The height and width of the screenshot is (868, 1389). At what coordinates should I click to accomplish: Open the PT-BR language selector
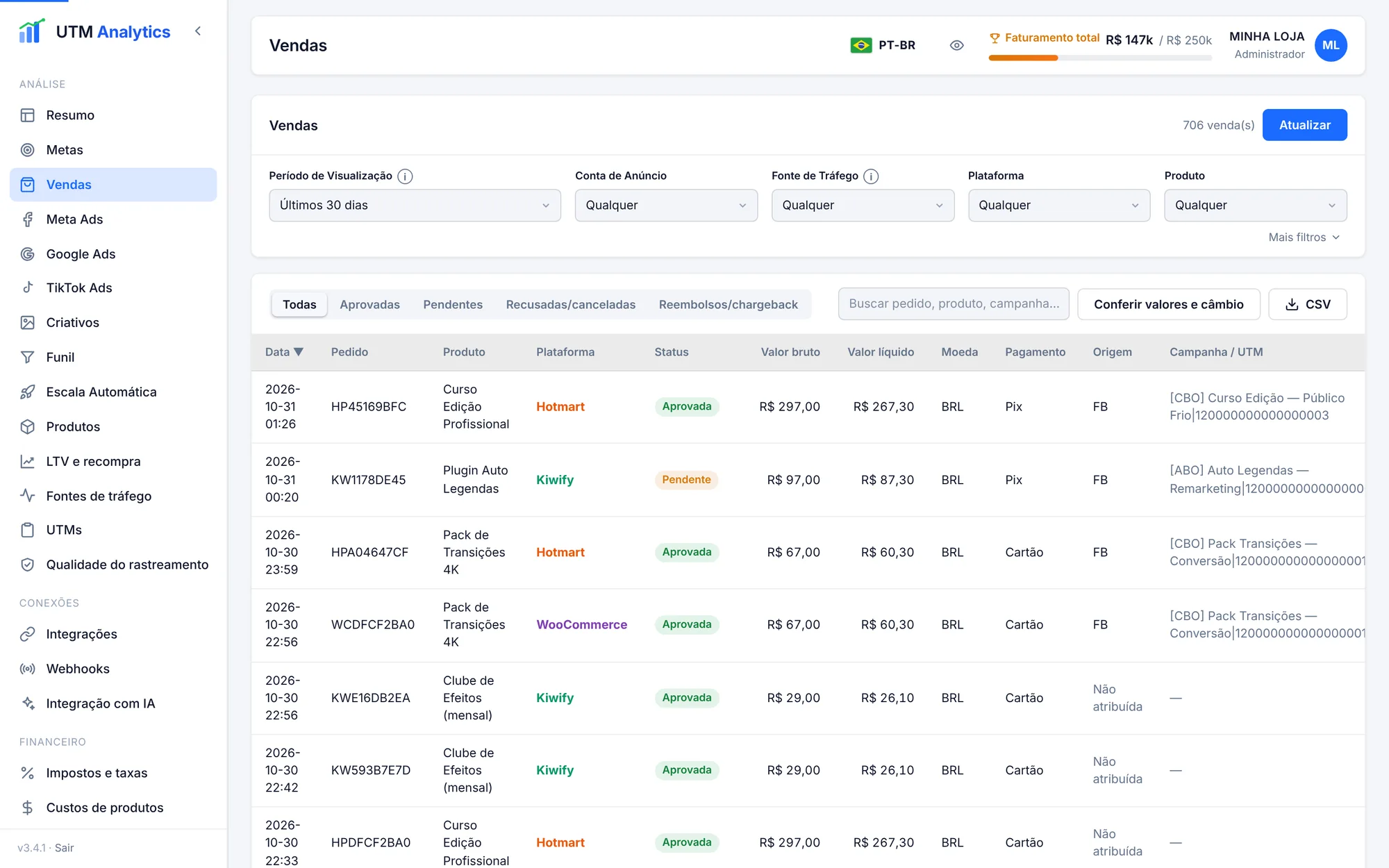click(x=883, y=45)
